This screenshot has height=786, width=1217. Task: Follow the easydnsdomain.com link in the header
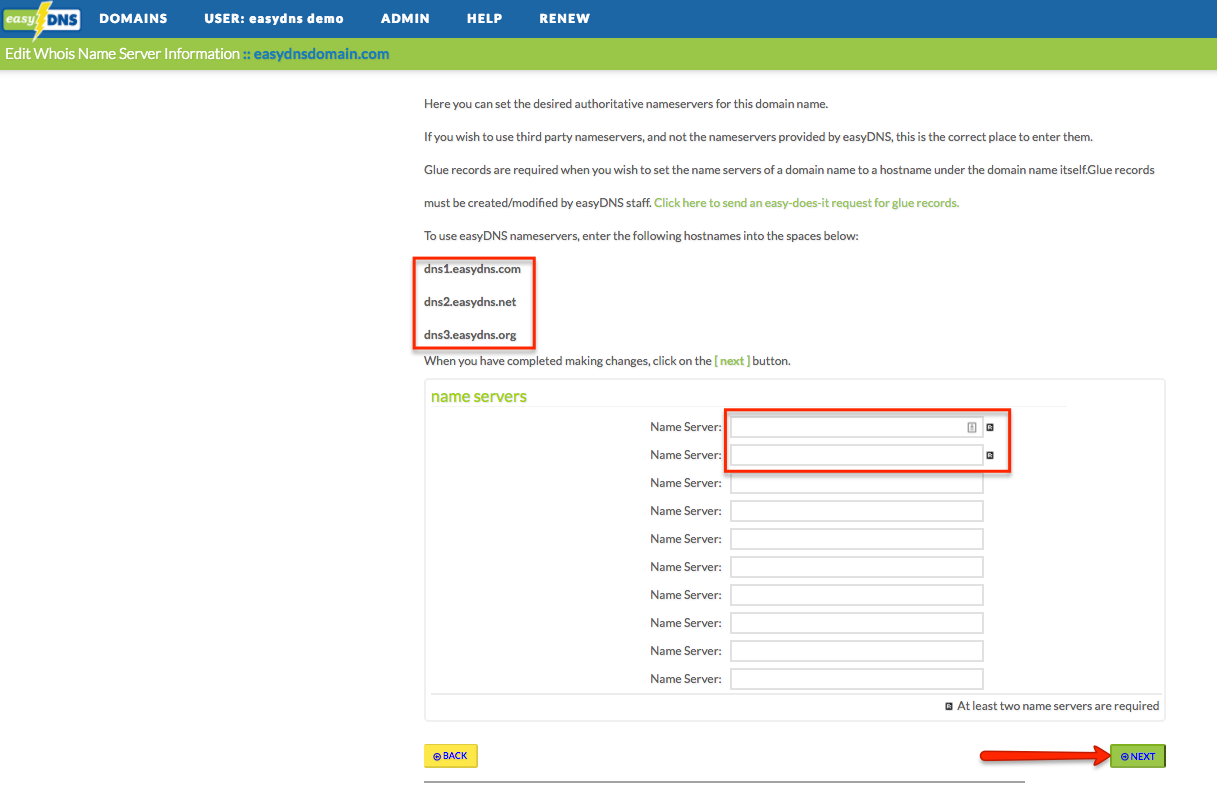pos(321,54)
